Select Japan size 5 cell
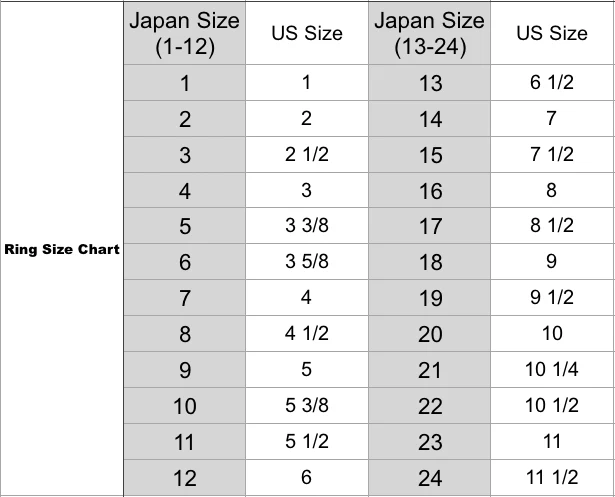This screenshot has width=615, height=497. coord(185,226)
